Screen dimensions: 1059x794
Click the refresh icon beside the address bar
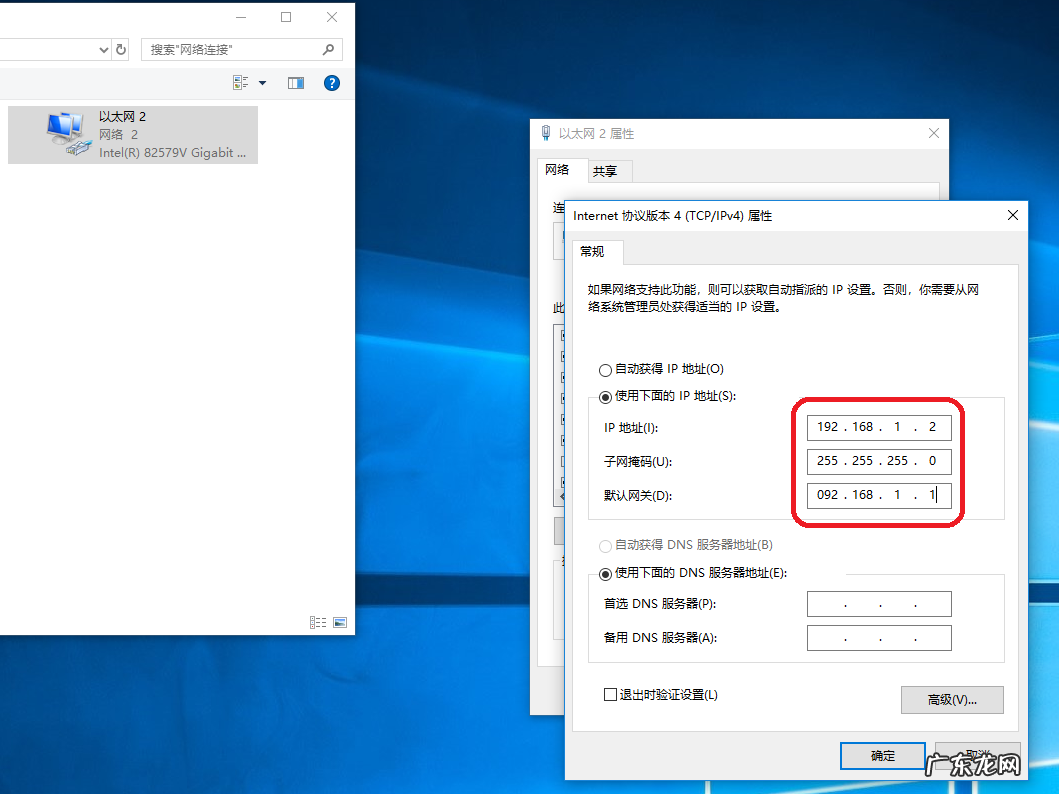point(120,49)
